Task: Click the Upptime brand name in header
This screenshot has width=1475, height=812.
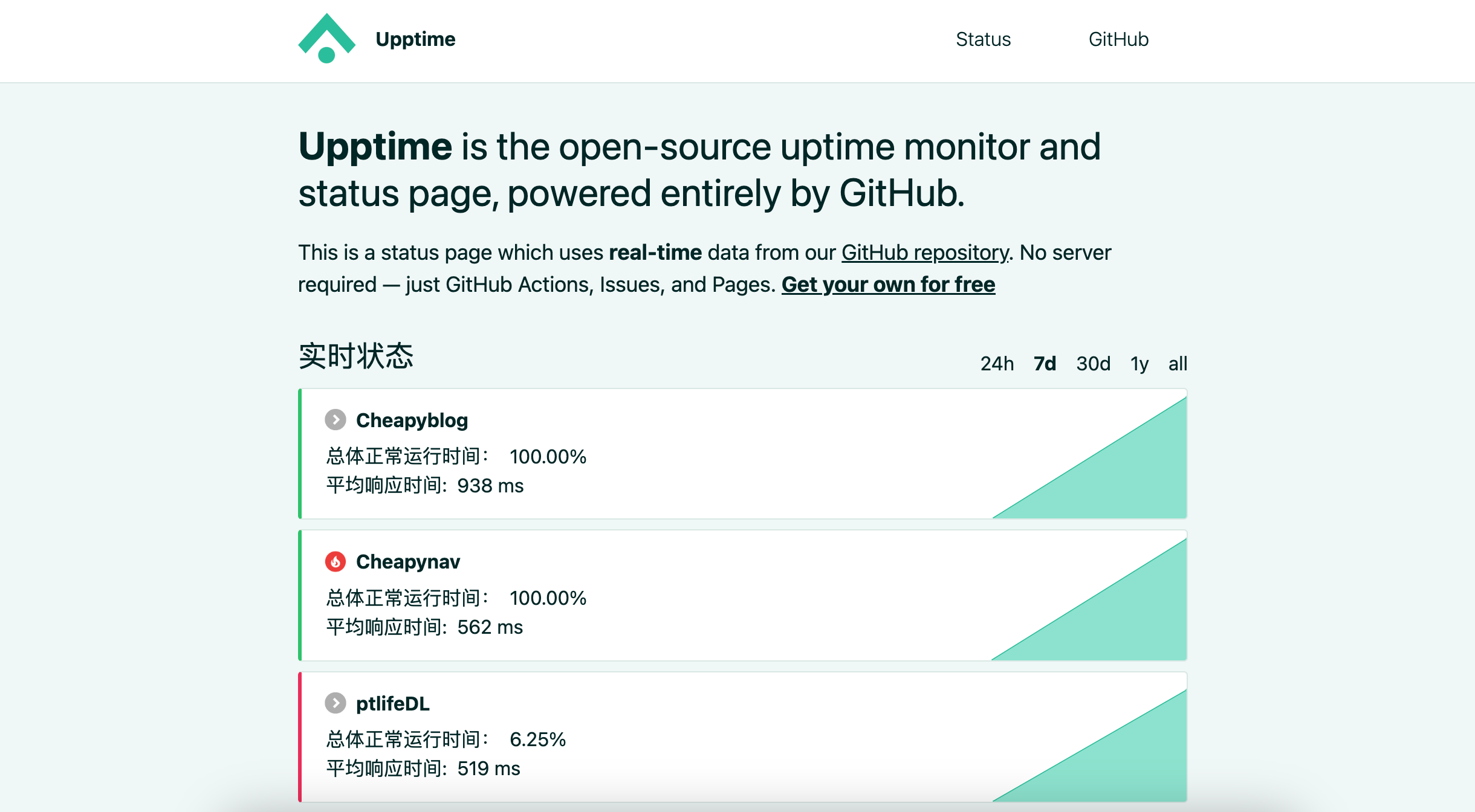Action: pos(415,39)
